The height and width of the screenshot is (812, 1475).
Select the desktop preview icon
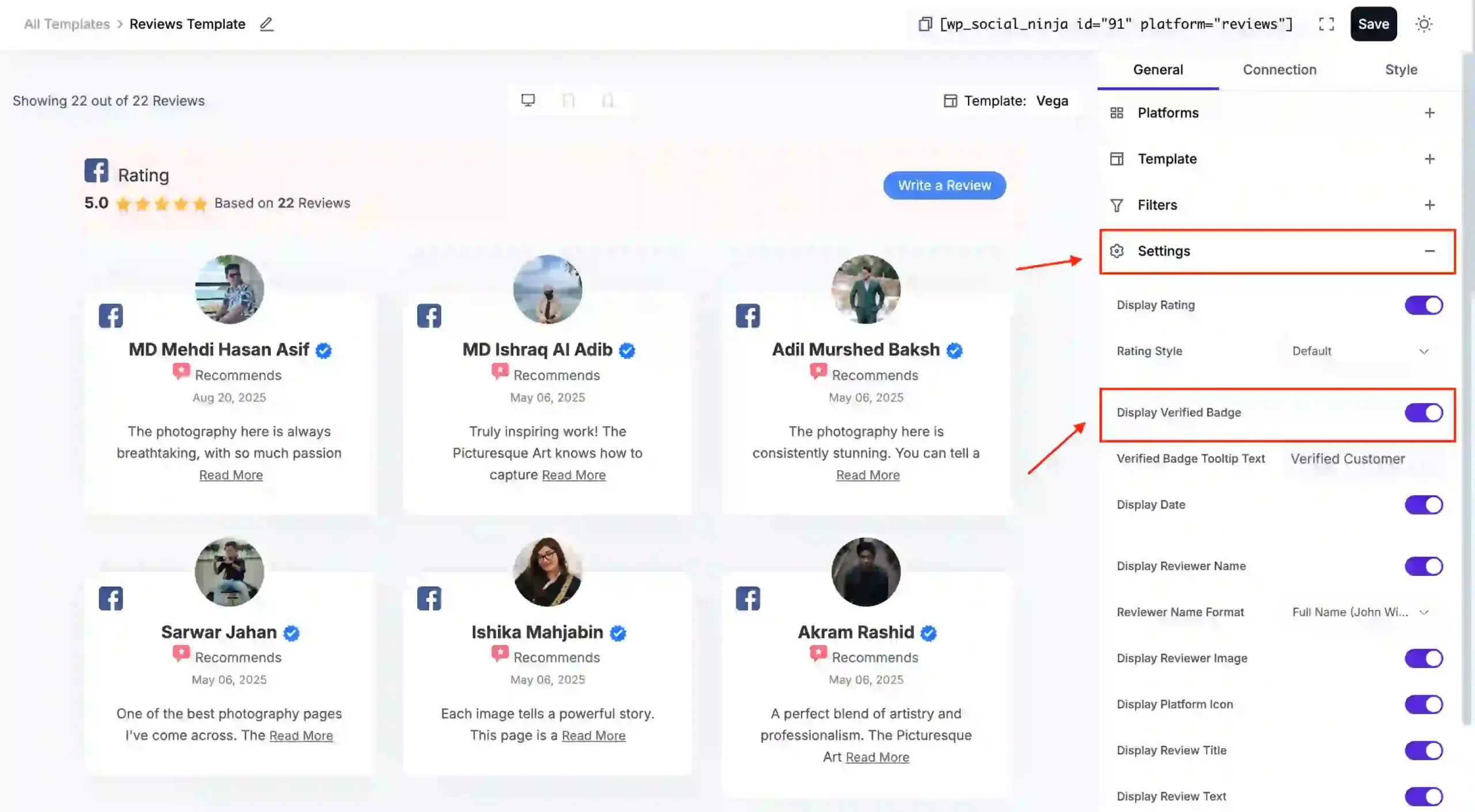point(527,100)
